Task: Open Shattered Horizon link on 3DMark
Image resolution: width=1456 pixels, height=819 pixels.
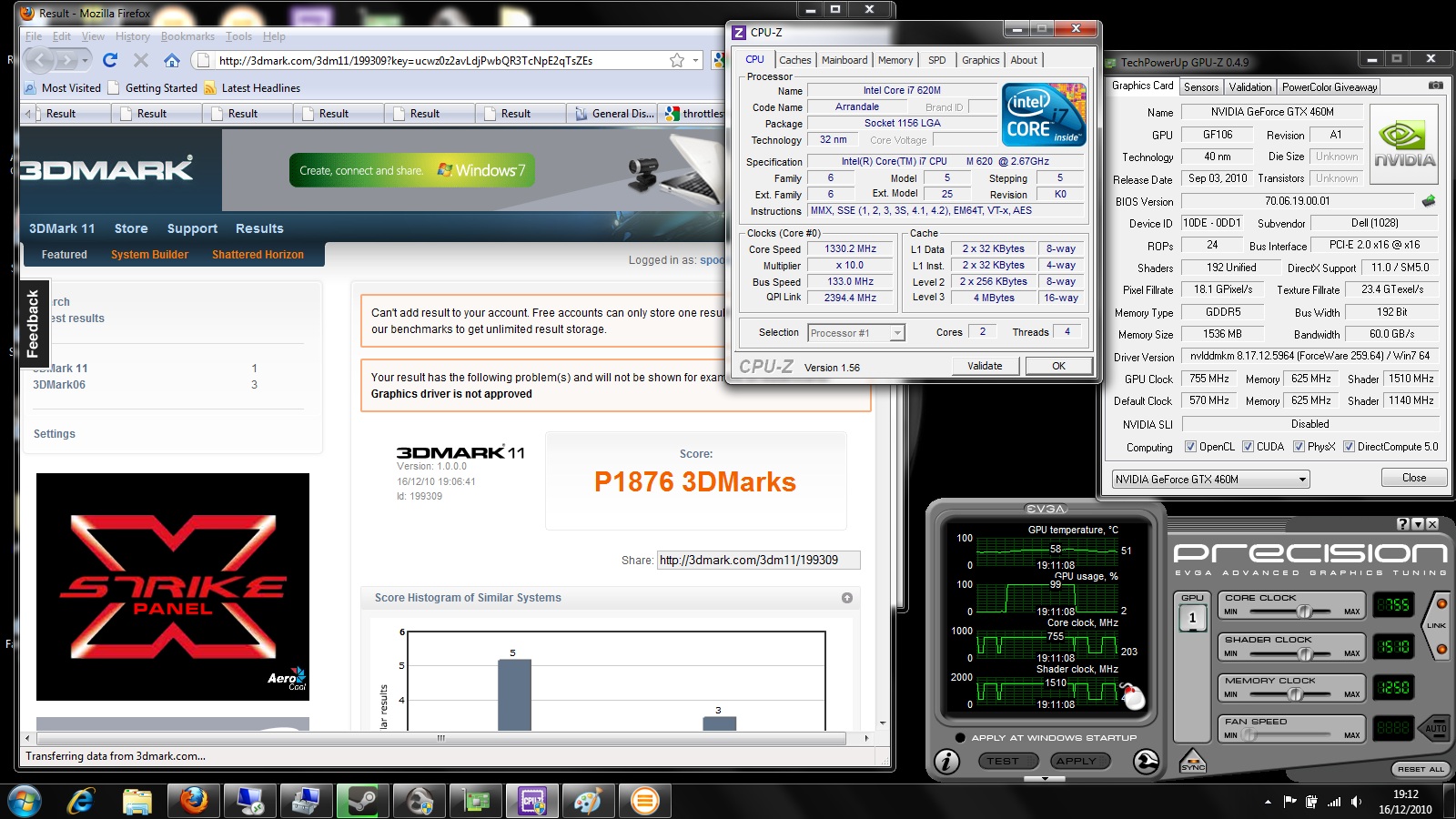Action: point(258,255)
